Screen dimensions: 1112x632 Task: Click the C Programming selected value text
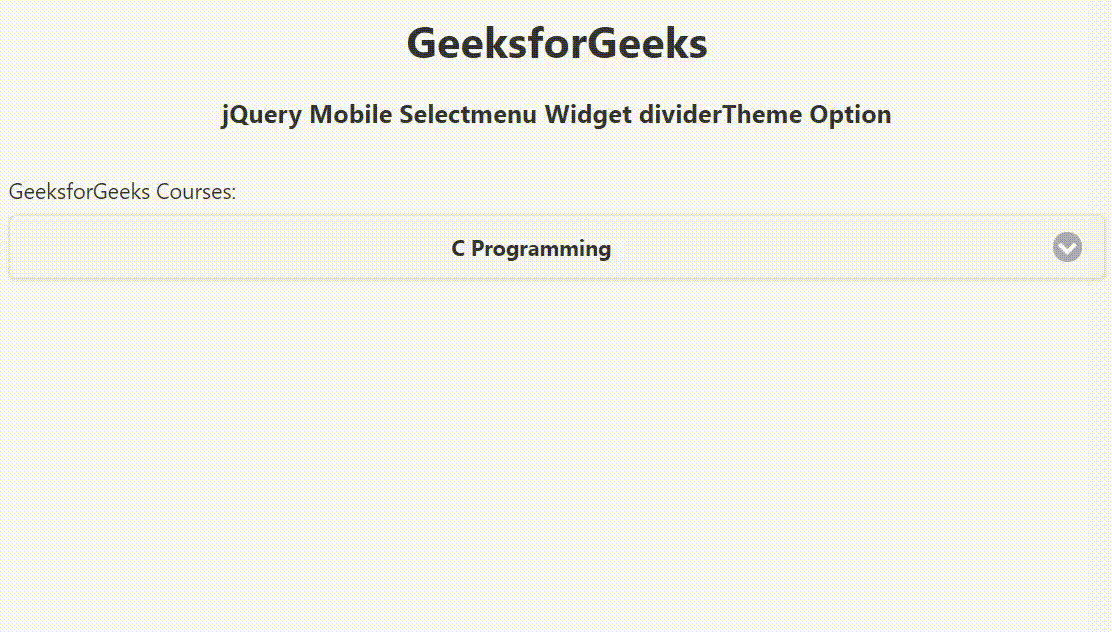pos(531,248)
